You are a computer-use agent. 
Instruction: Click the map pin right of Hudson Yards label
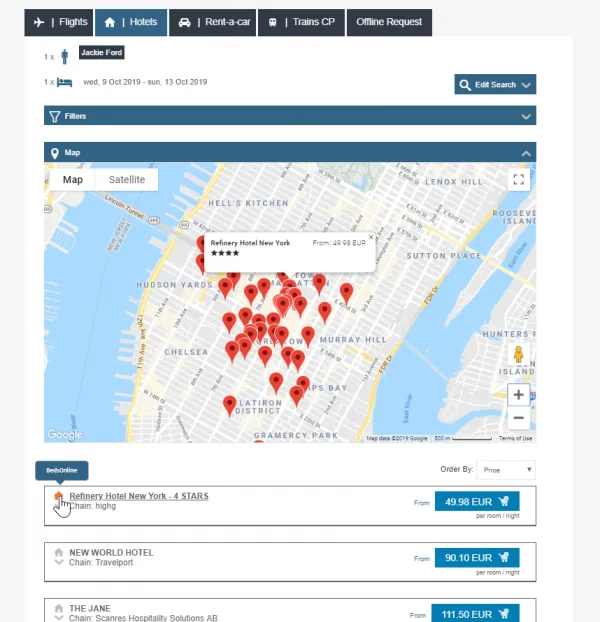tap(225, 288)
